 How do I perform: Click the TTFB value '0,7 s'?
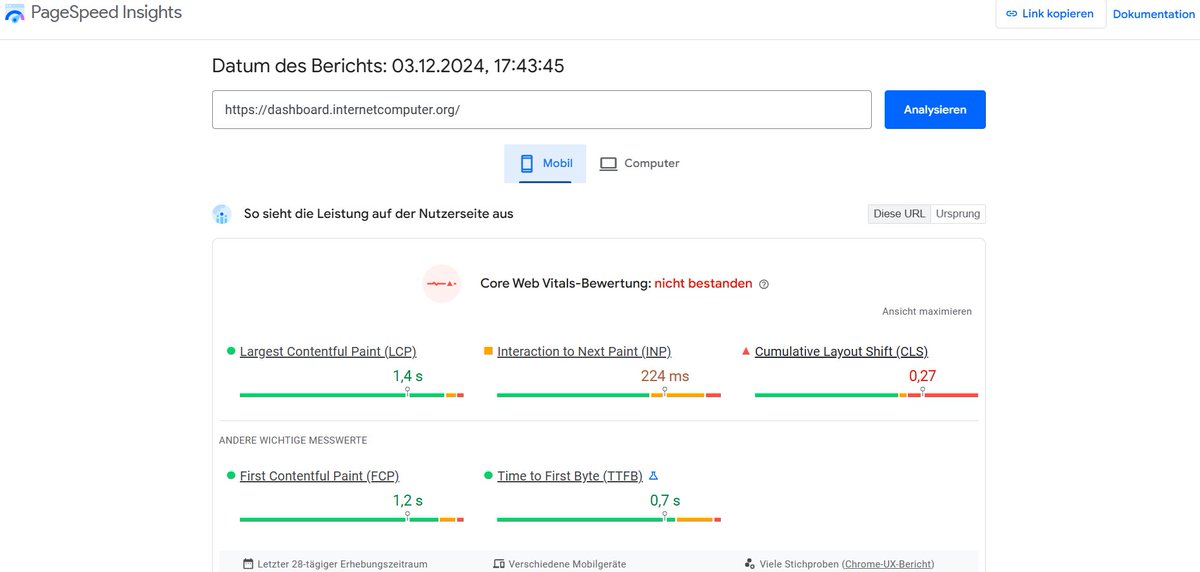click(665, 501)
